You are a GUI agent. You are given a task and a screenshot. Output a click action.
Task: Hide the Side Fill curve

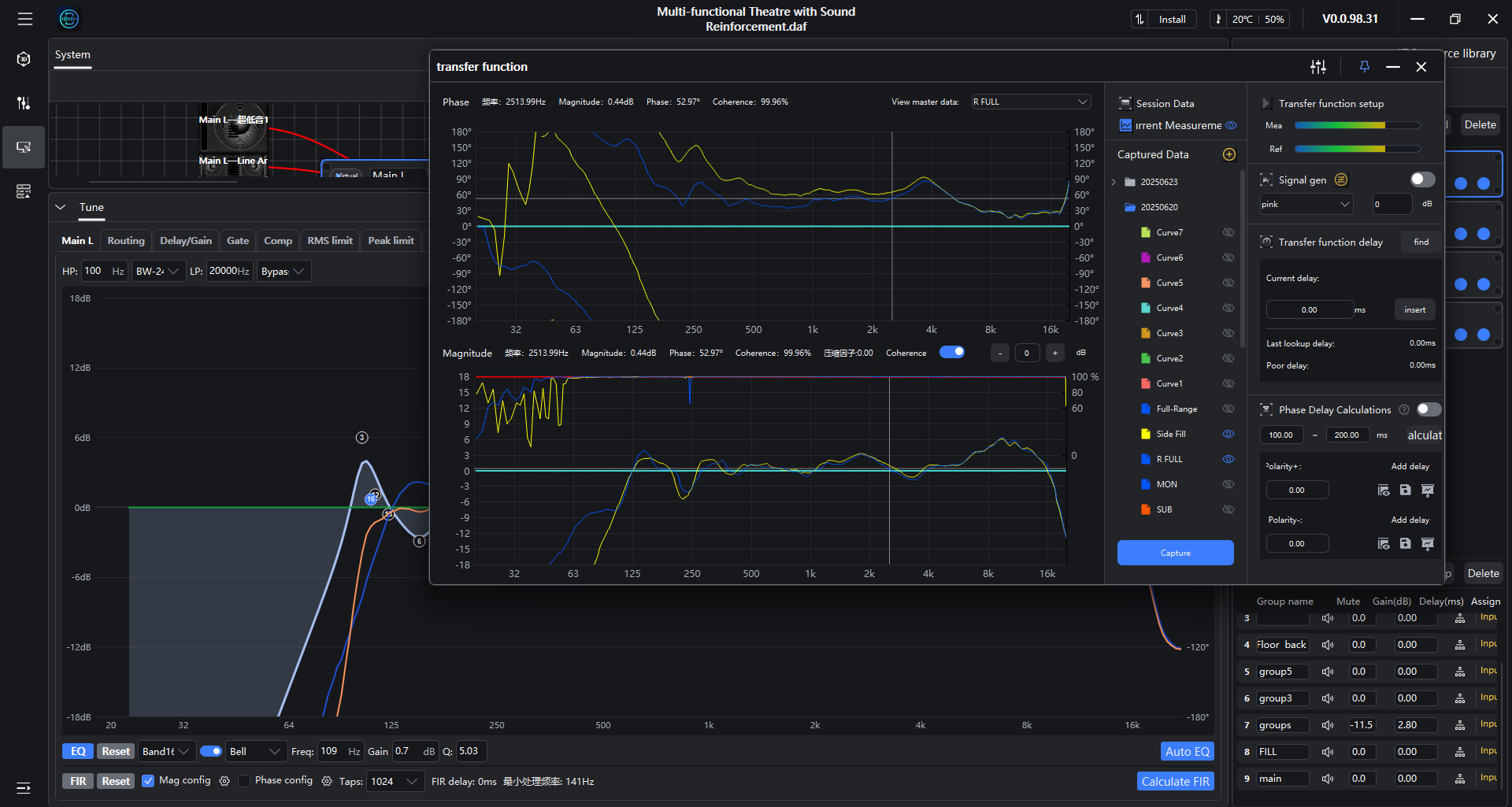[x=1228, y=434]
